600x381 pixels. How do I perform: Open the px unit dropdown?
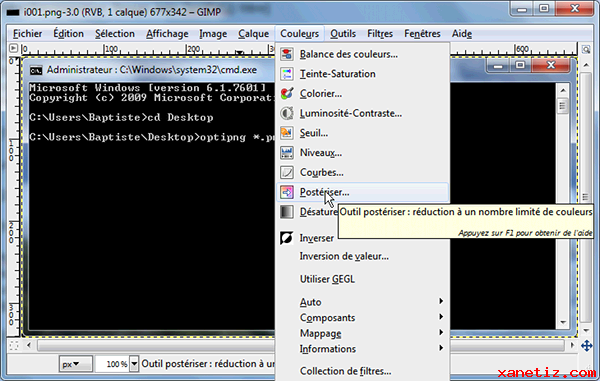75,364
